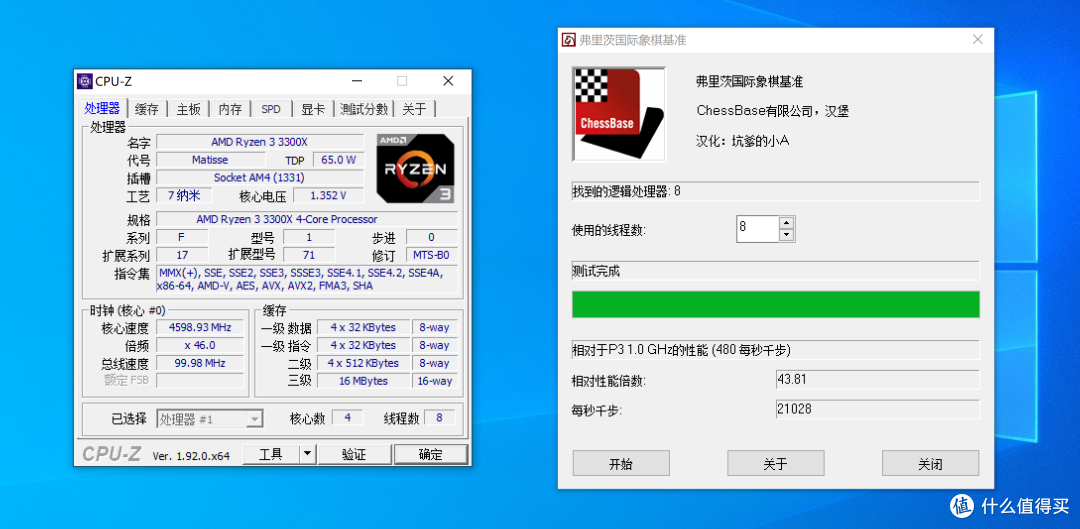Click the core voltage value 1.352 V

(328, 196)
